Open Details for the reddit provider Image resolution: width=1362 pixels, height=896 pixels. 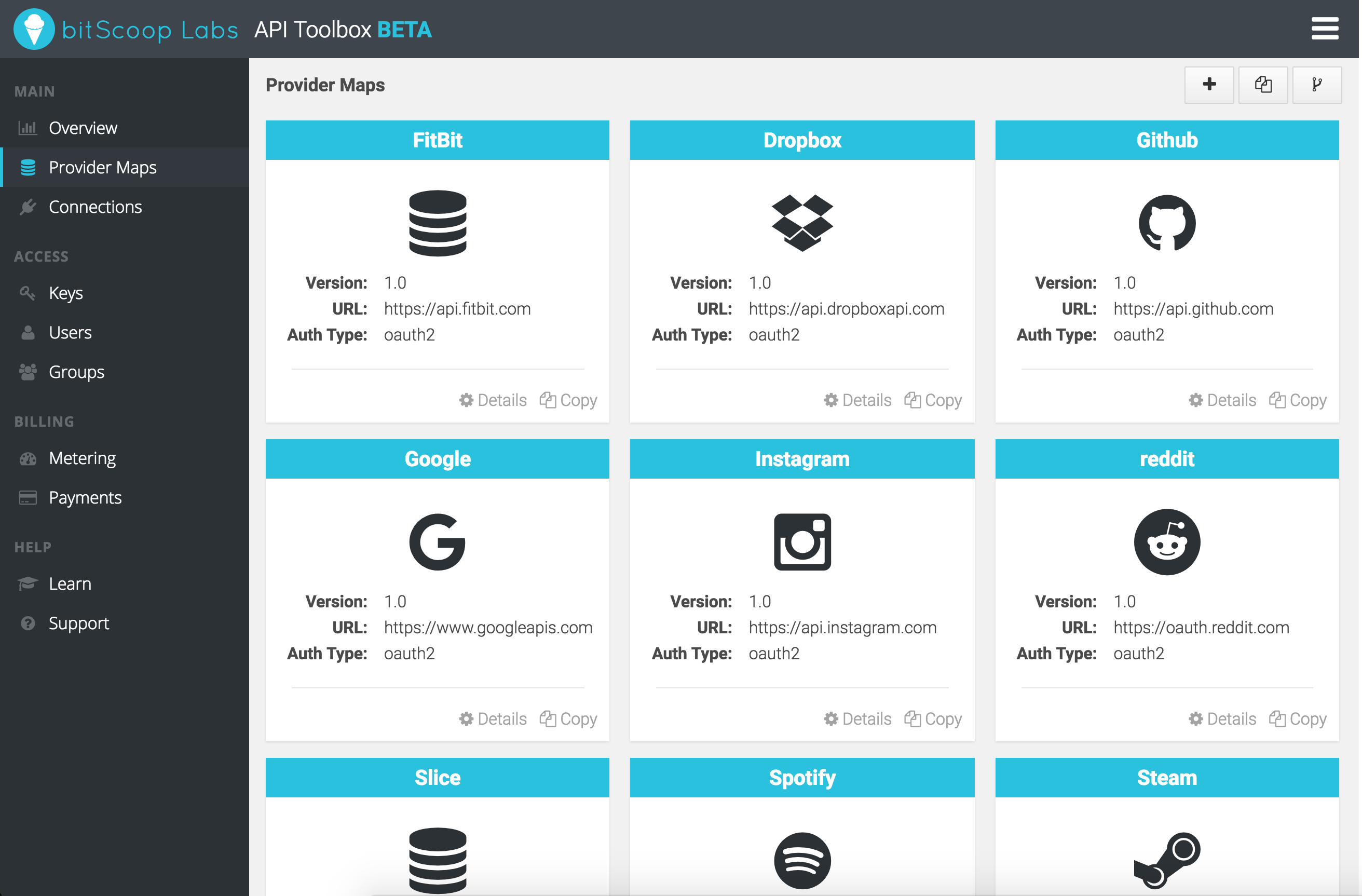tap(1222, 718)
